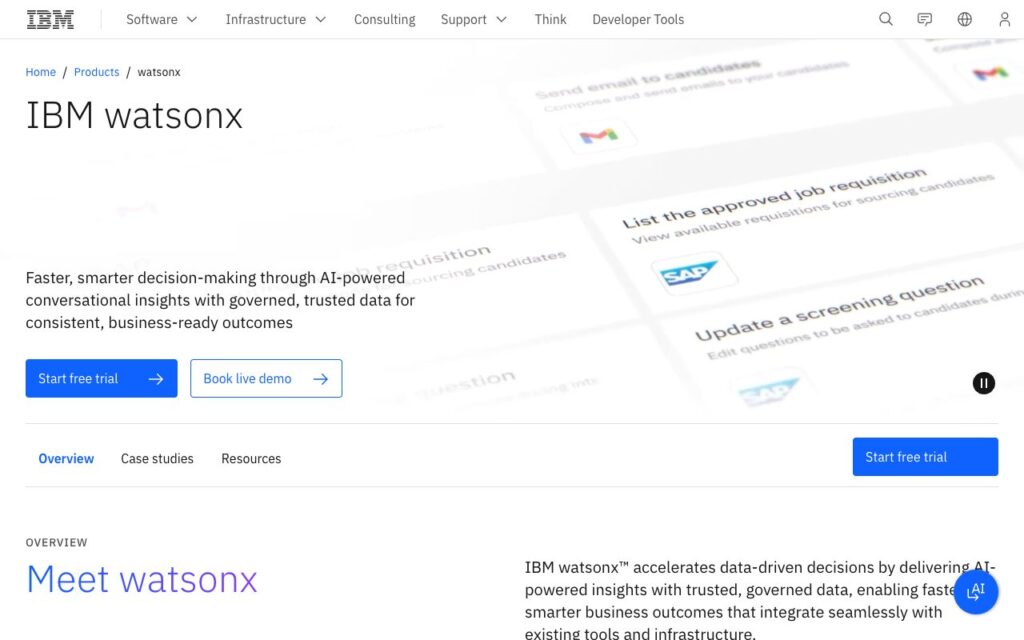Pause the hero background animation
Viewport: 1024px width, 640px height.
click(x=984, y=383)
